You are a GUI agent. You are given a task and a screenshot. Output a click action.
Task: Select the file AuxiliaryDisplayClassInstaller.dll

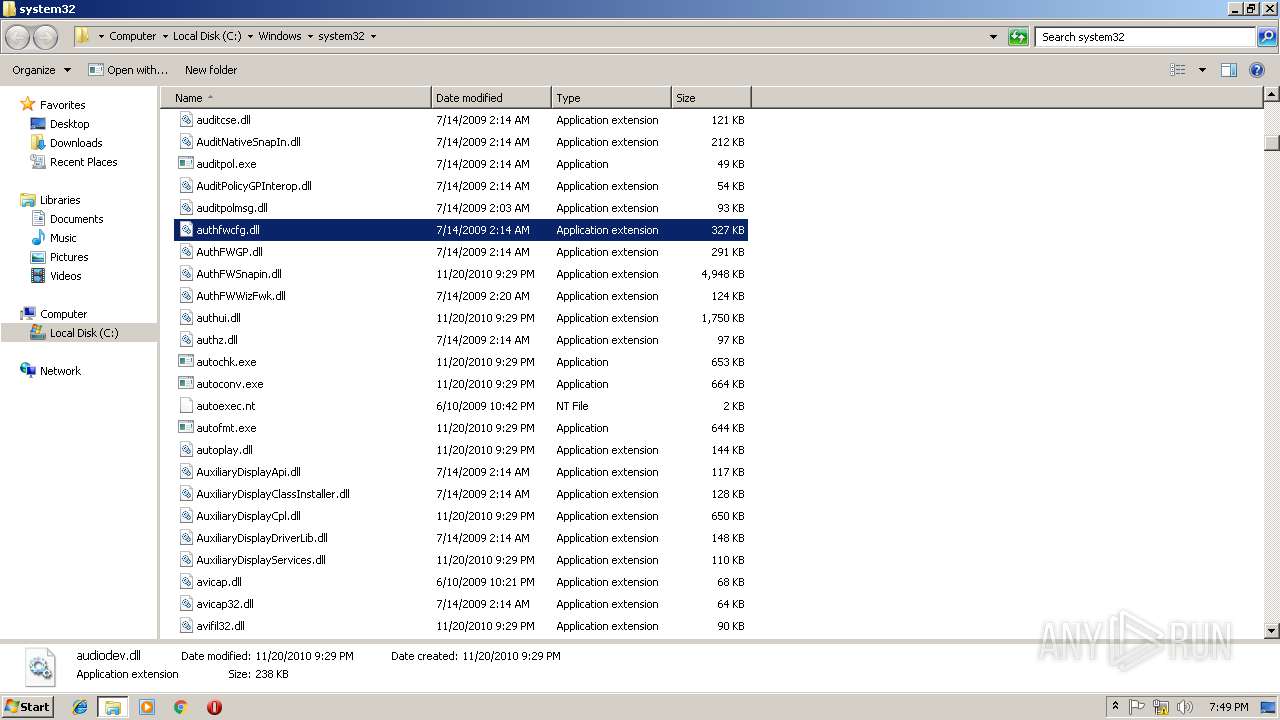(x=462, y=494)
